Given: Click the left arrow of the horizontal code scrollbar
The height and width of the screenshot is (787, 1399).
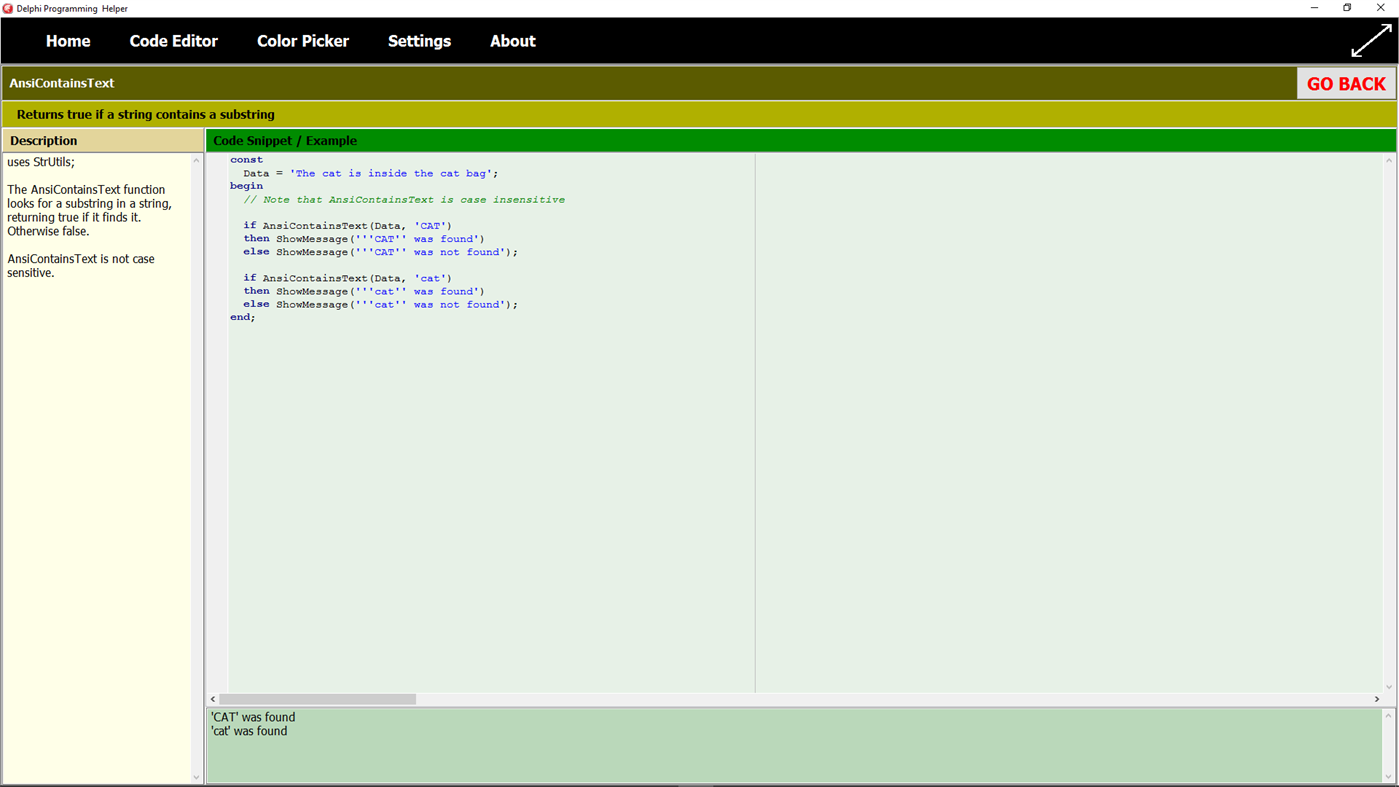Looking at the screenshot, I should tap(213, 699).
